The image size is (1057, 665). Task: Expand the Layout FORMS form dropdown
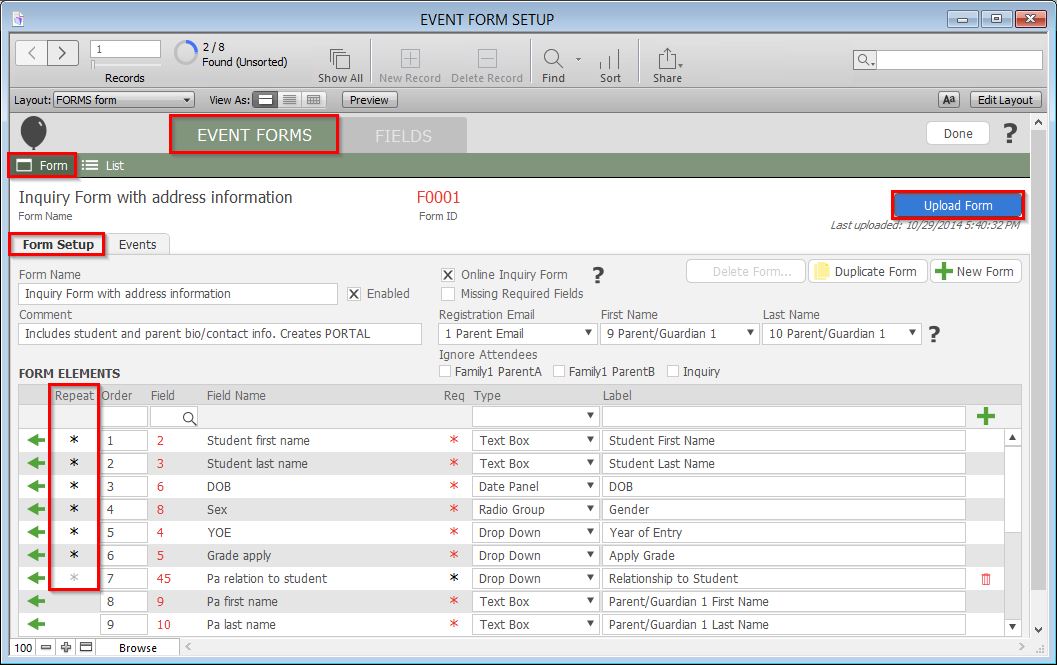[124, 100]
